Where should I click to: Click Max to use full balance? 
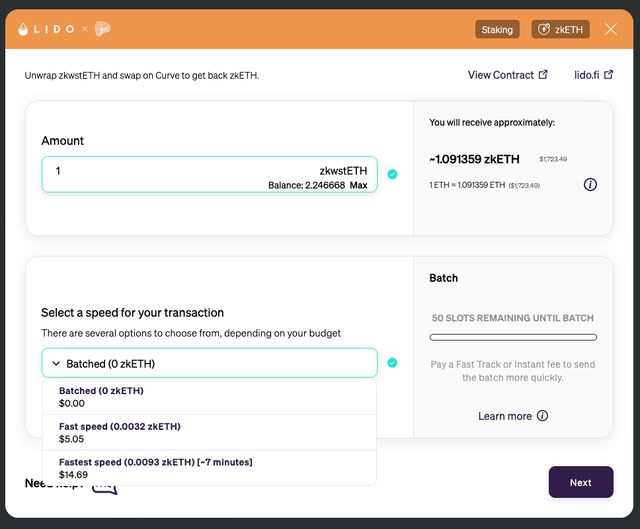[358, 185]
